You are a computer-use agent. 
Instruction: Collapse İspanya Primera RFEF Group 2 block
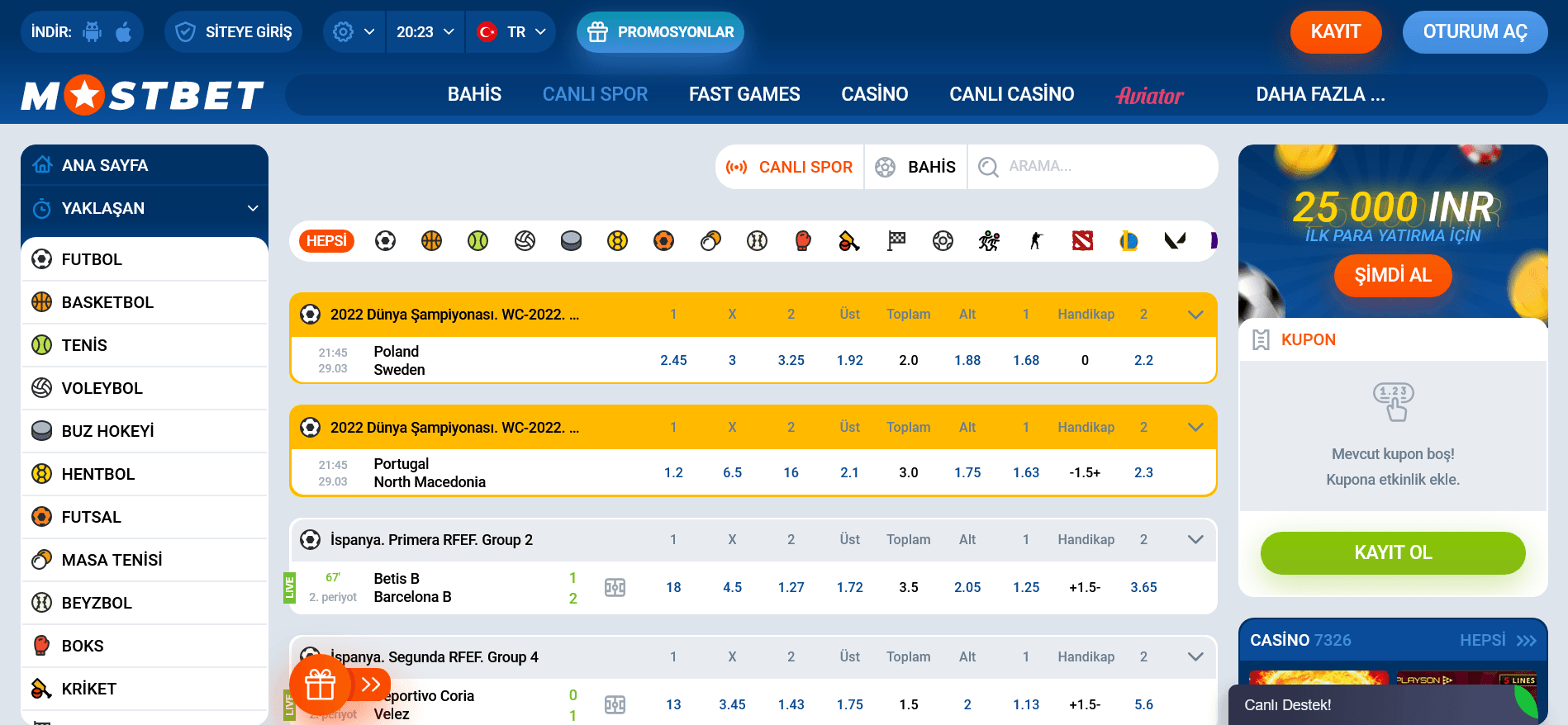tap(1195, 539)
